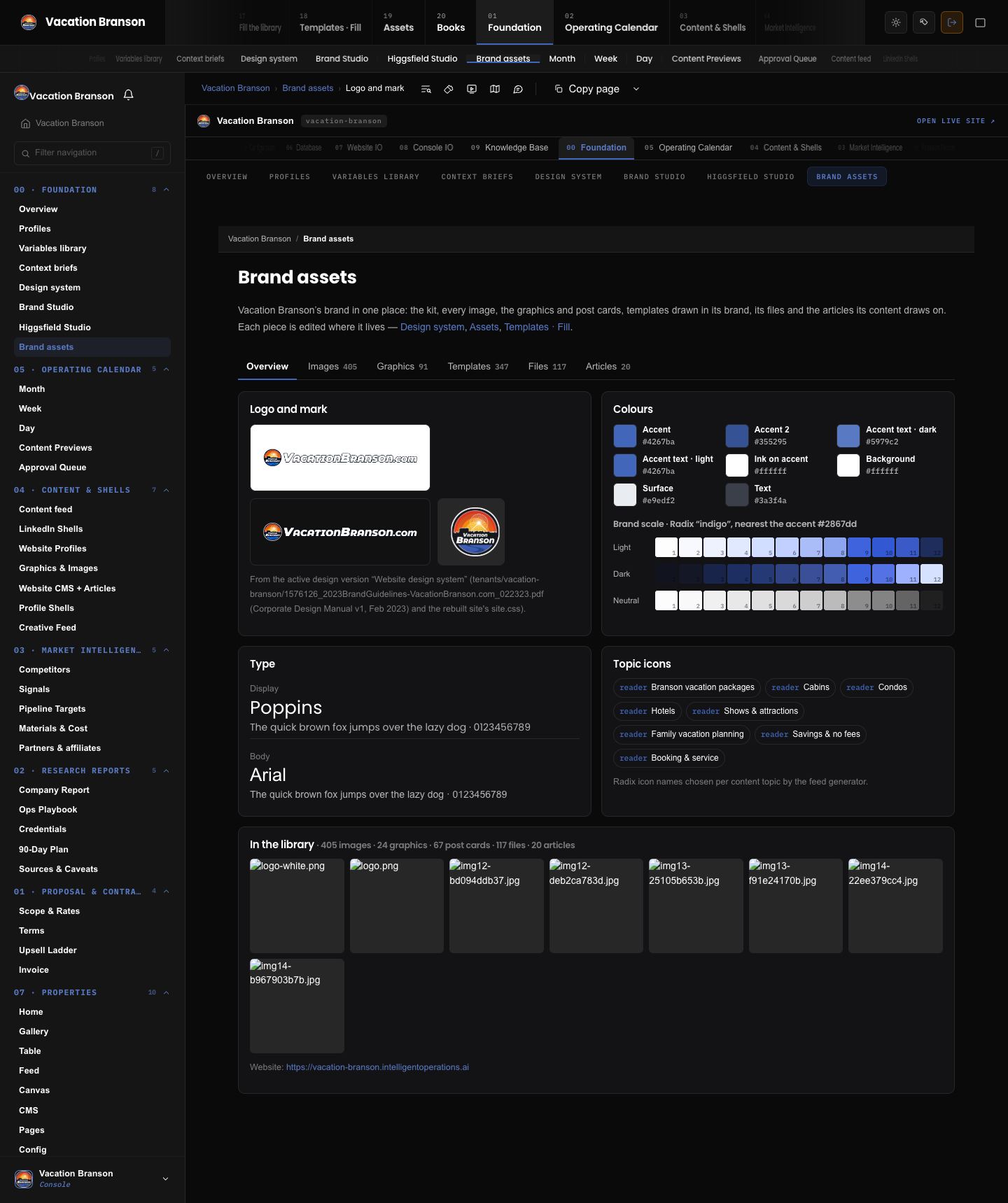Toggle the light/dark theme sun icon
Image resolution: width=1008 pixels, height=1203 pixels.
click(896, 22)
